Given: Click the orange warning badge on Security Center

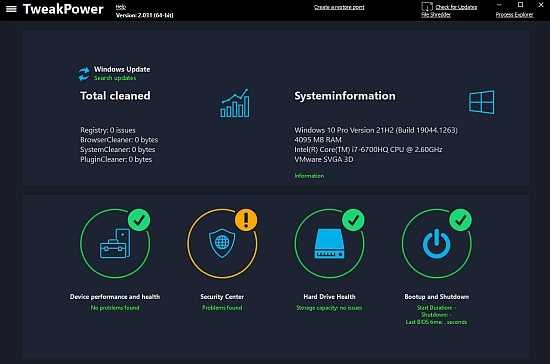Looking at the screenshot, I should 246,220.
